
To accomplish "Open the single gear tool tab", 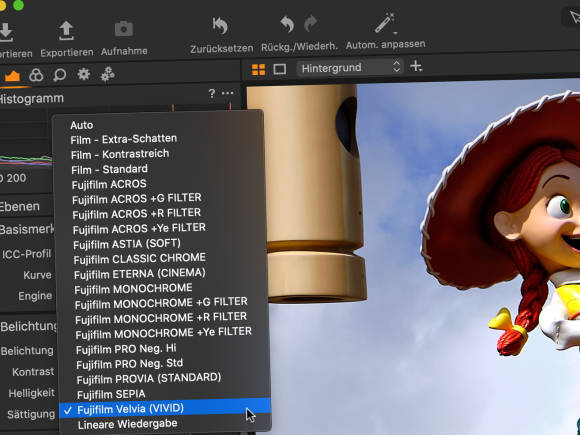I will tap(84, 74).
